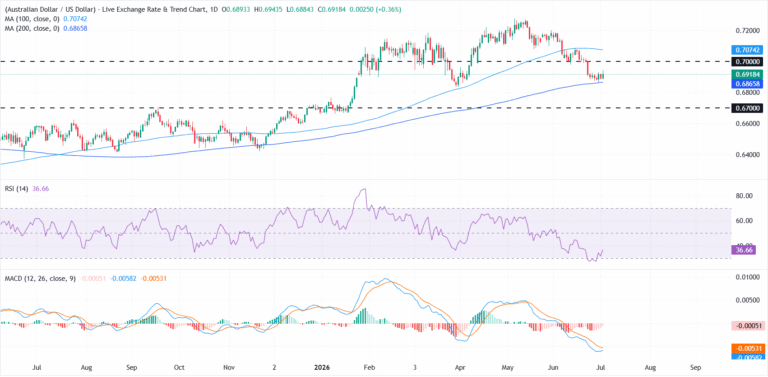This screenshot has width=768, height=377.
Task: Click the RSI legend value 36.66
Action: click(41, 188)
